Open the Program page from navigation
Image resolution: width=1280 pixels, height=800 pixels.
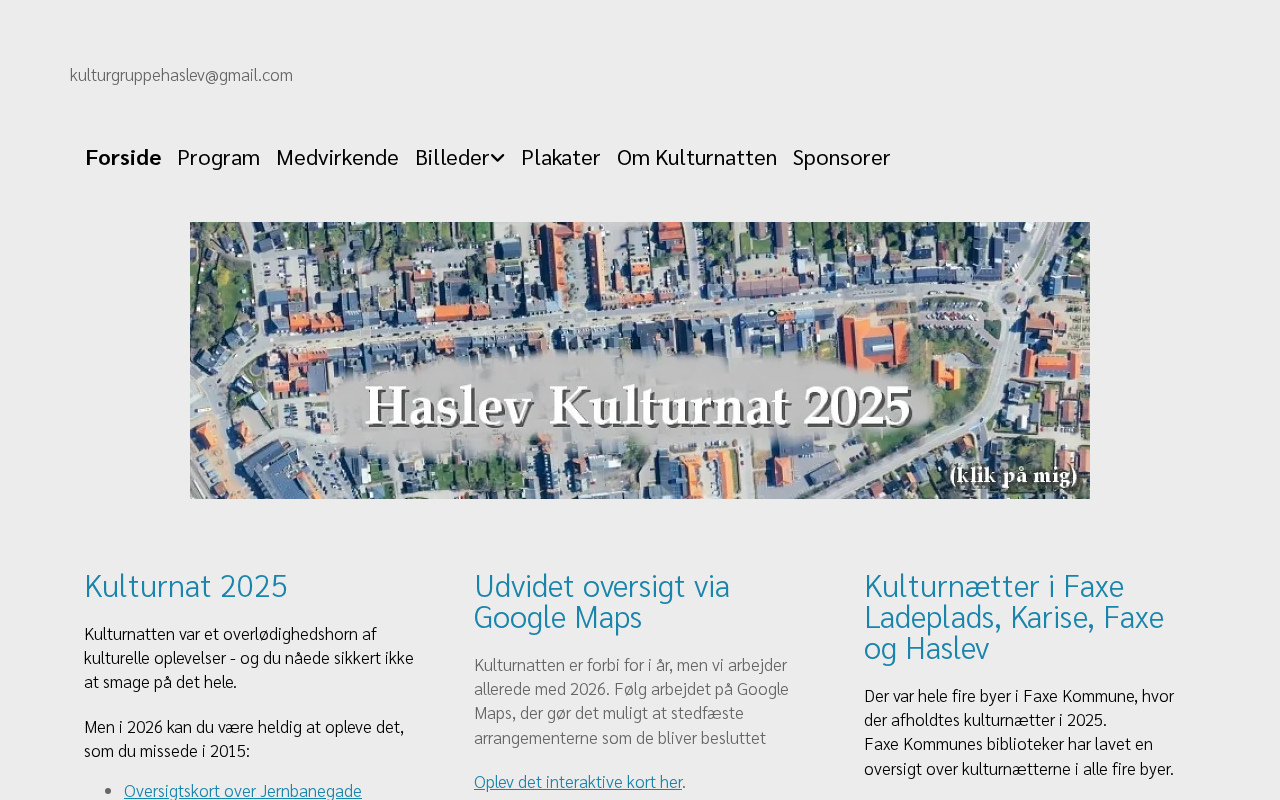(218, 157)
